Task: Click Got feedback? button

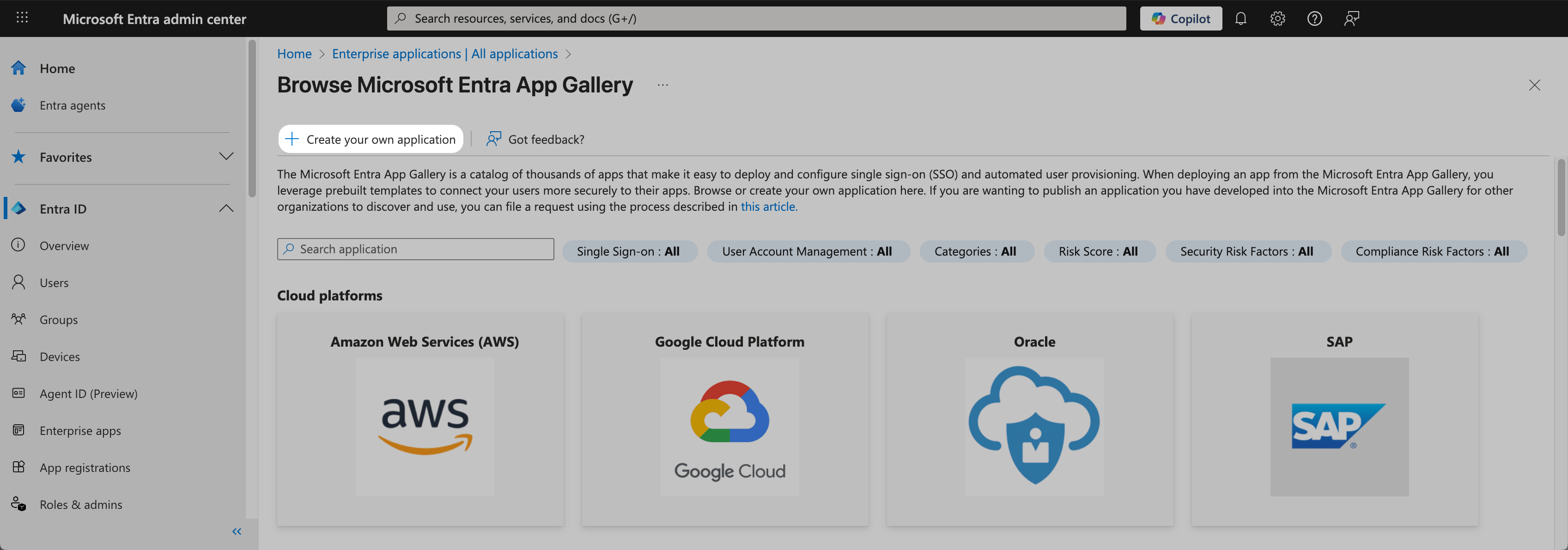Action: point(535,139)
